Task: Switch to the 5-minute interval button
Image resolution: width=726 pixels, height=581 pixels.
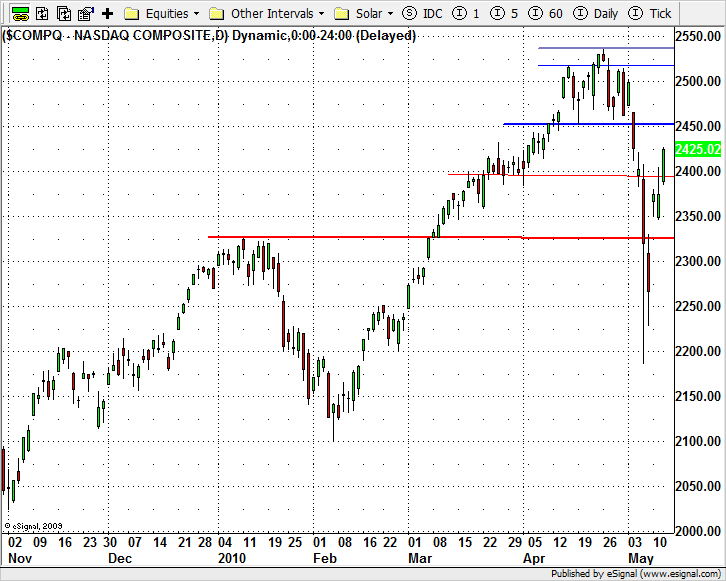Action: click(504, 13)
